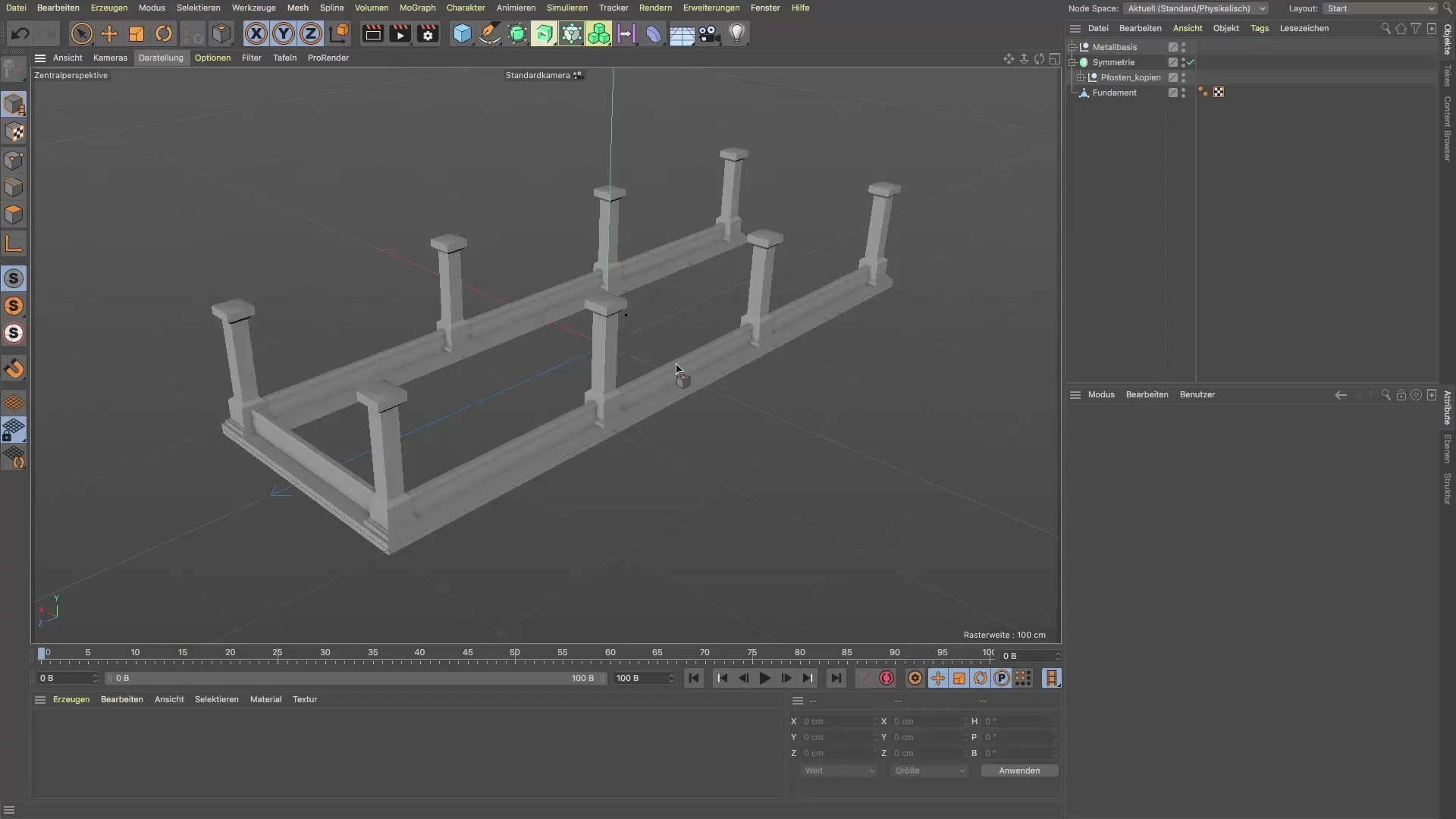Switch to Points mode
This screenshot has width=1456, height=819.
coord(14,160)
